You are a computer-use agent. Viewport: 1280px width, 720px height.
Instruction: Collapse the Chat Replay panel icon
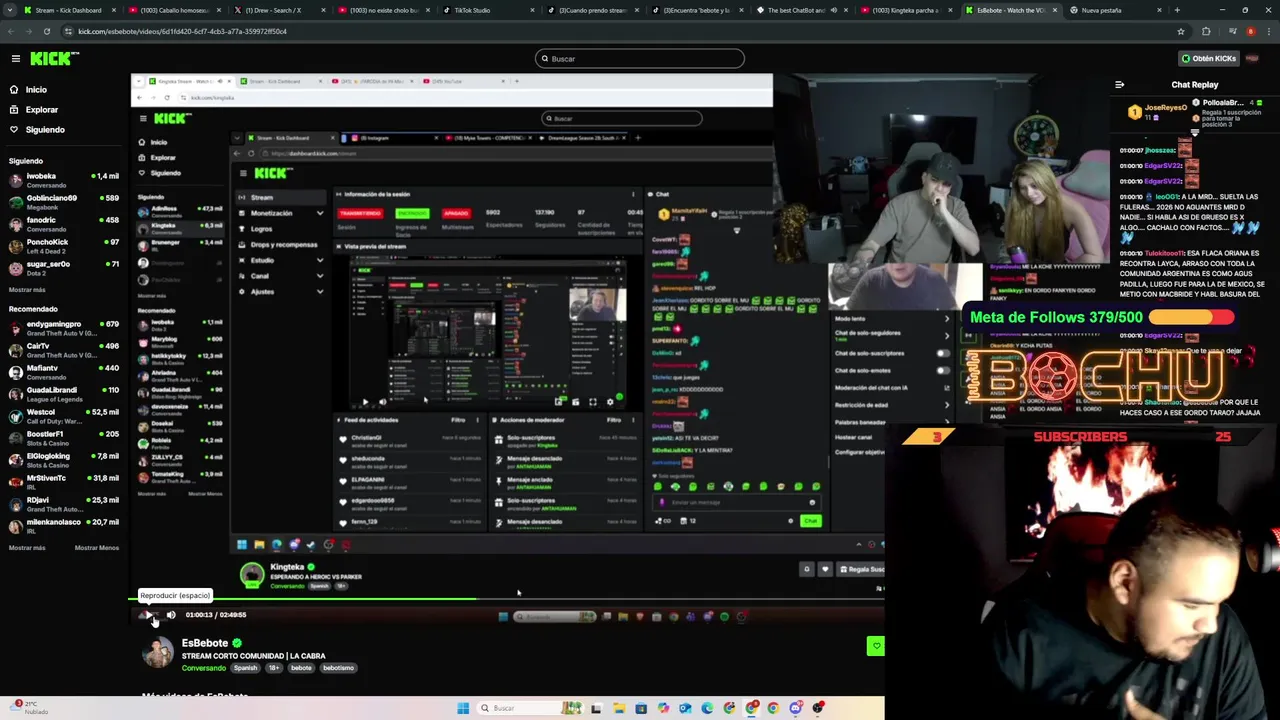(1119, 85)
